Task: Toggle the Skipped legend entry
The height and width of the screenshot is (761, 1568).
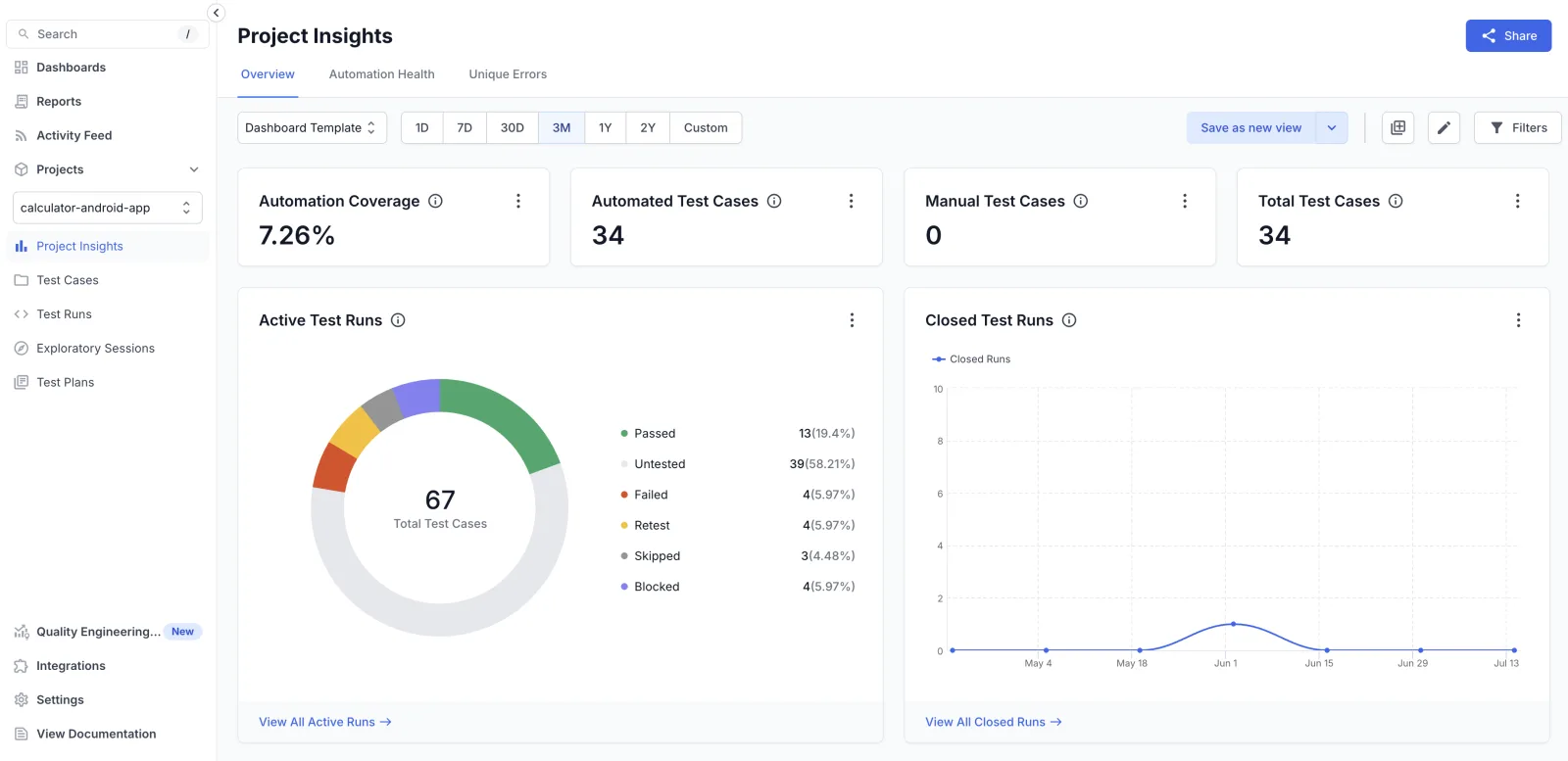Action: 650,555
